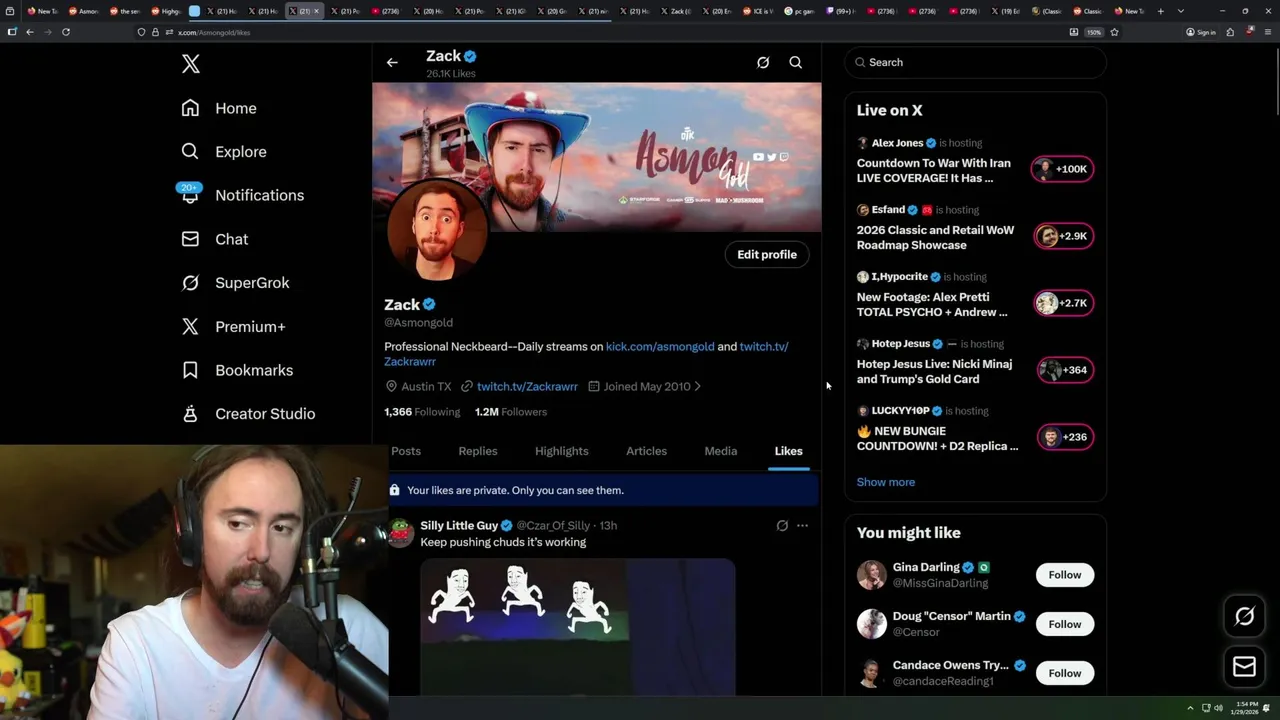Click the +2.9K listeners badge
This screenshot has height=720, width=1280.
pyautogui.click(x=1063, y=237)
